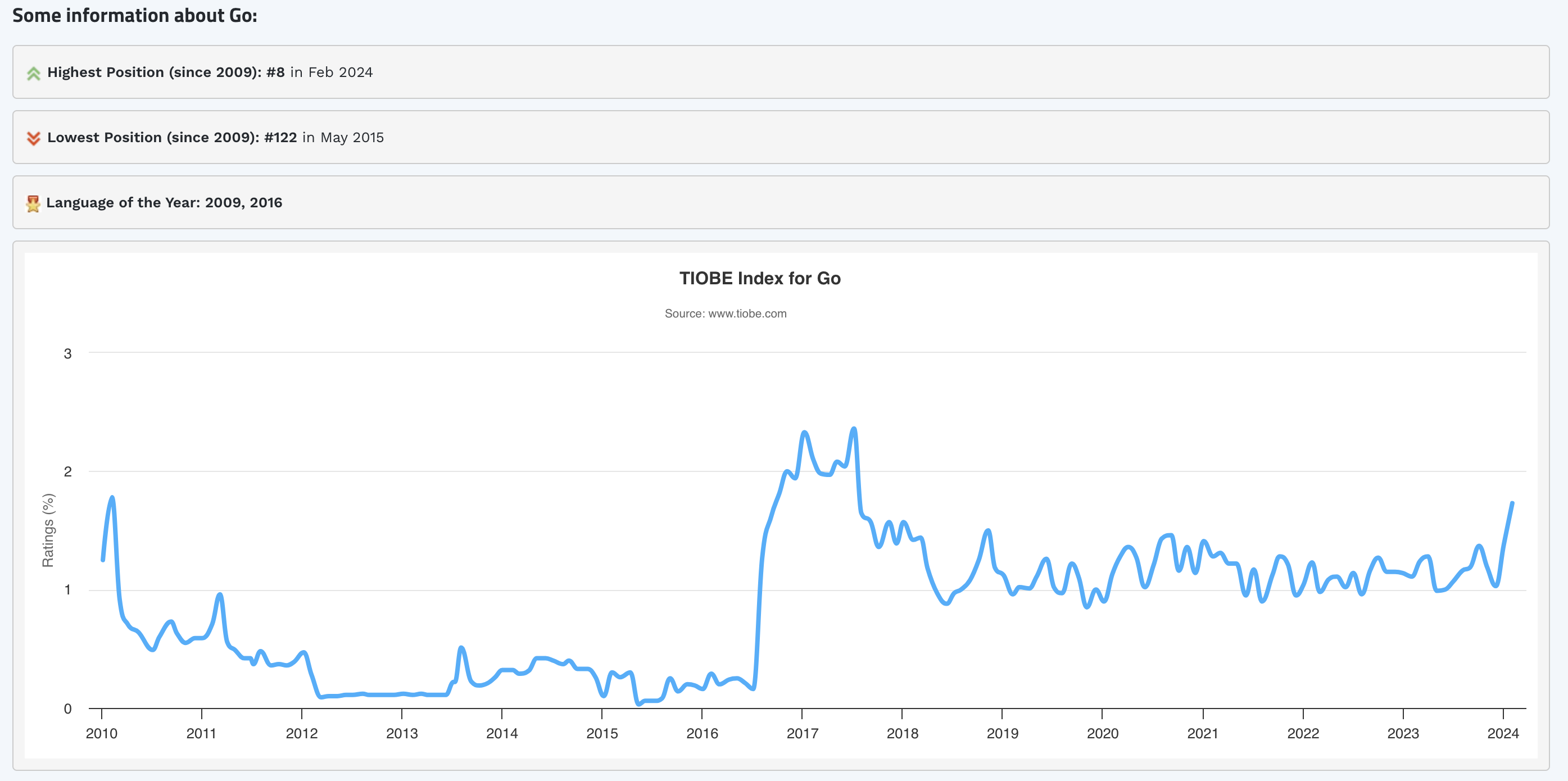This screenshot has height=781, width=1568.
Task: Click the chart title TIOBE Index for Go
Action: [760, 278]
